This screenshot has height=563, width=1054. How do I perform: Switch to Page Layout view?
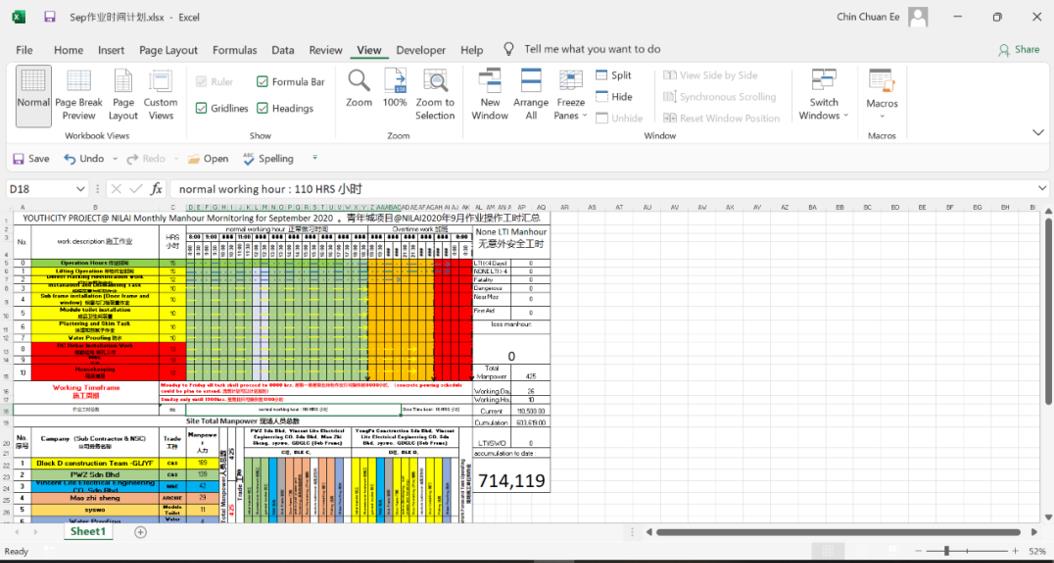click(x=123, y=95)
